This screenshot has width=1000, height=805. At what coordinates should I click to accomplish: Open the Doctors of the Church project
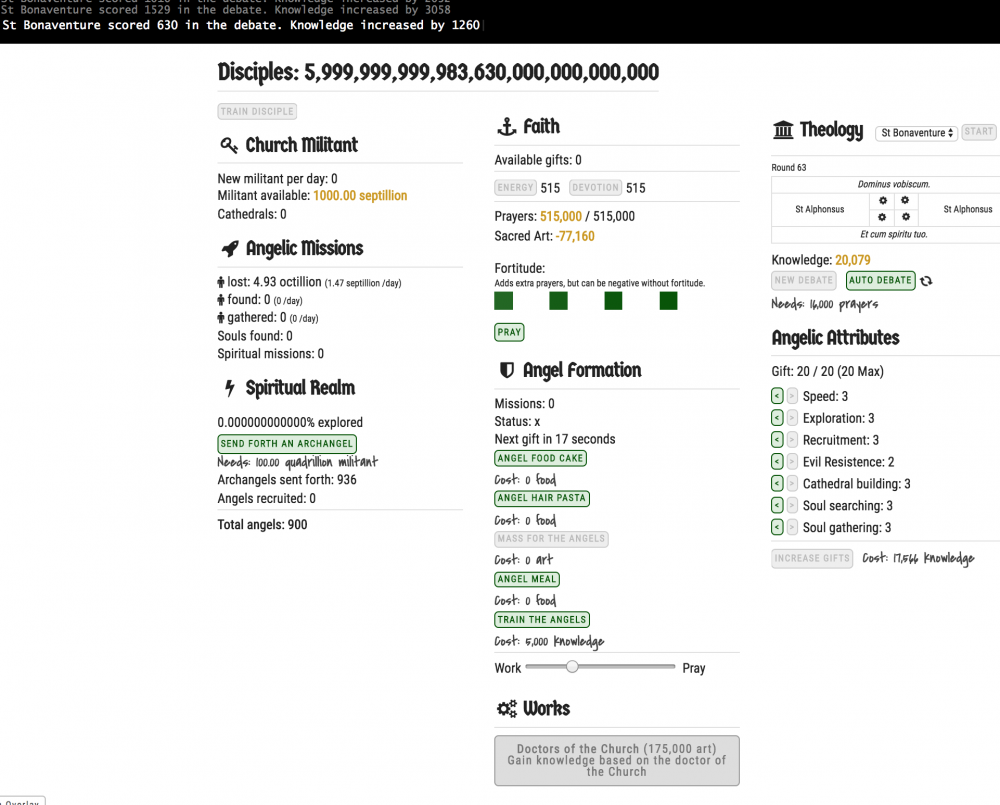617,760
